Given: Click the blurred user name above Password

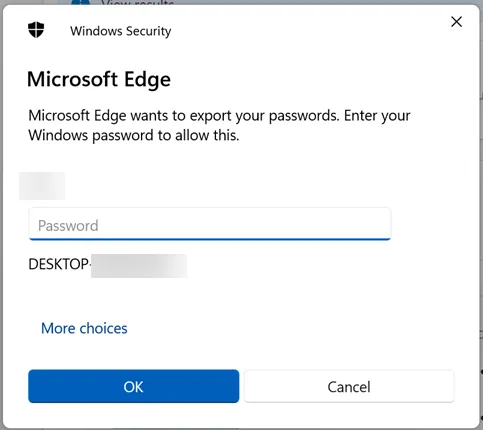Looking at the screenshot, I should point(42,186).
